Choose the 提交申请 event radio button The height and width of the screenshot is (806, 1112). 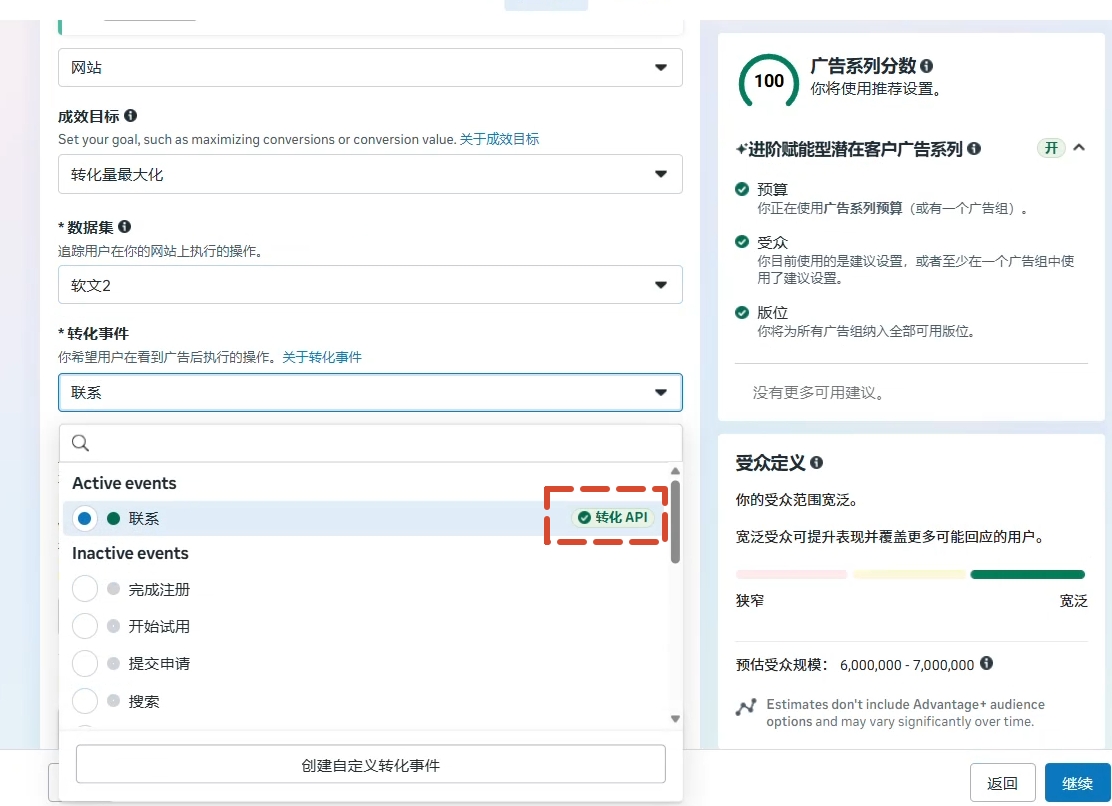click(x=85, y=663)
